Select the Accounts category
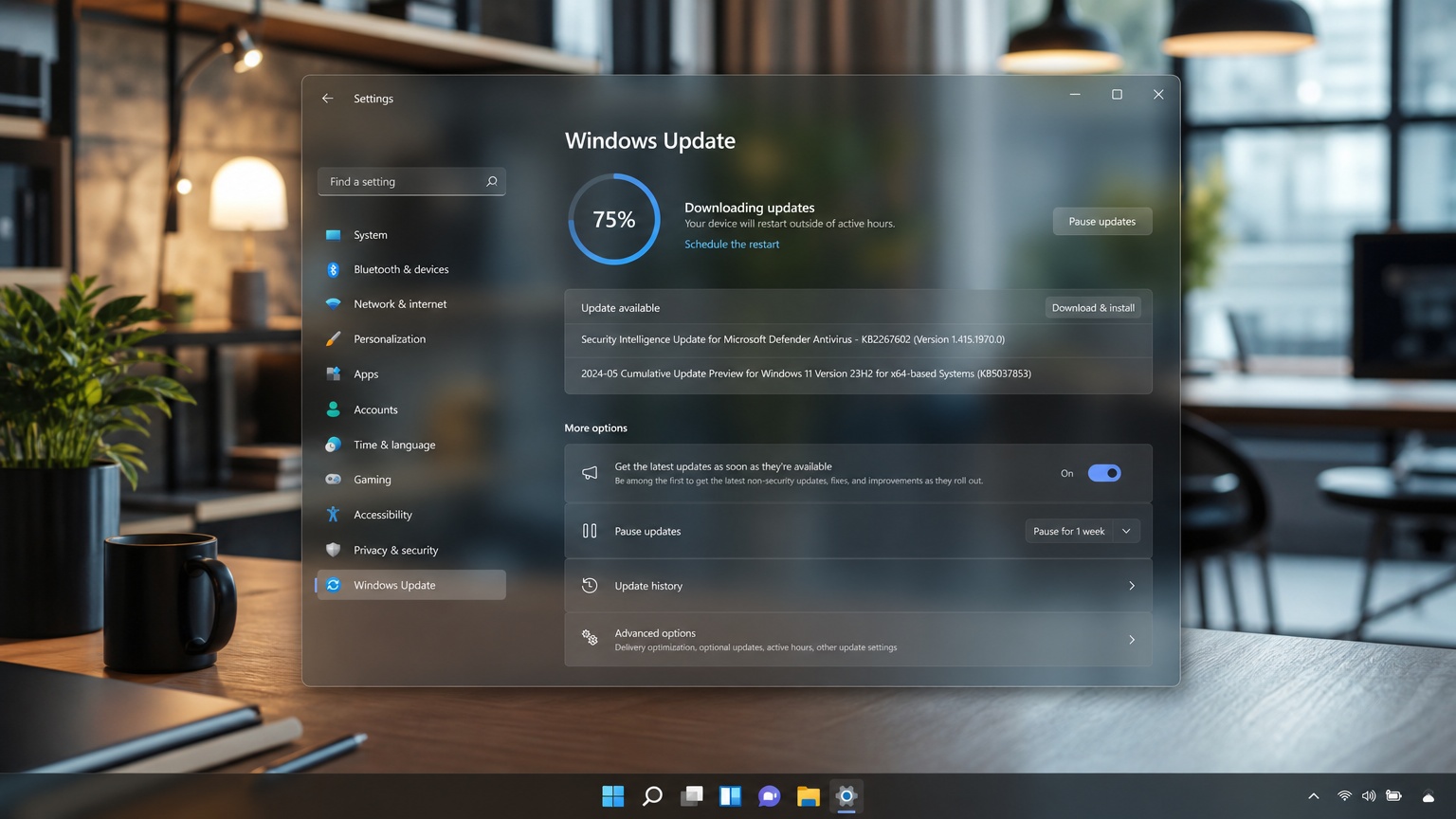 point(411,409)
